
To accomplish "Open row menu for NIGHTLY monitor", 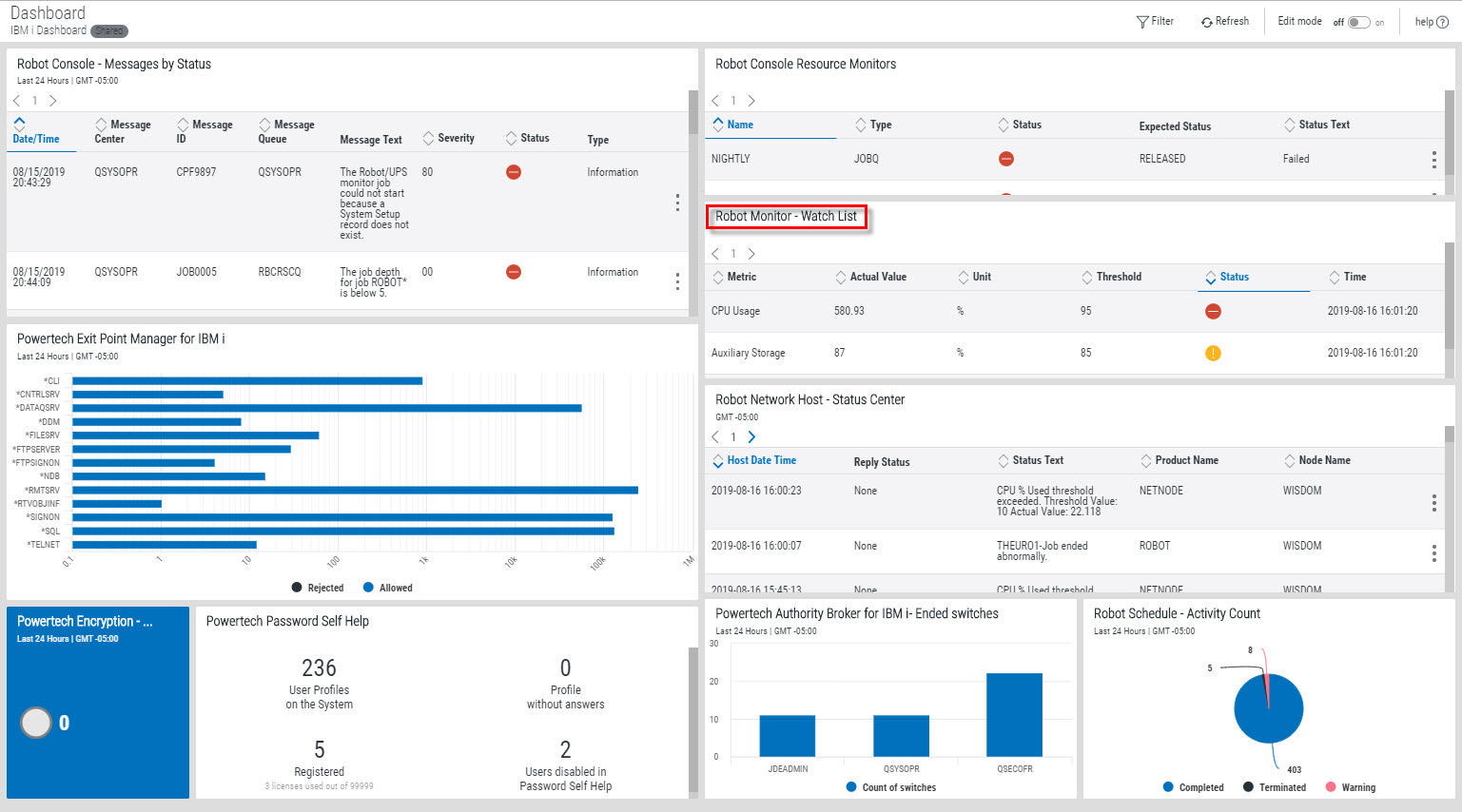I will pos(1434,160).
